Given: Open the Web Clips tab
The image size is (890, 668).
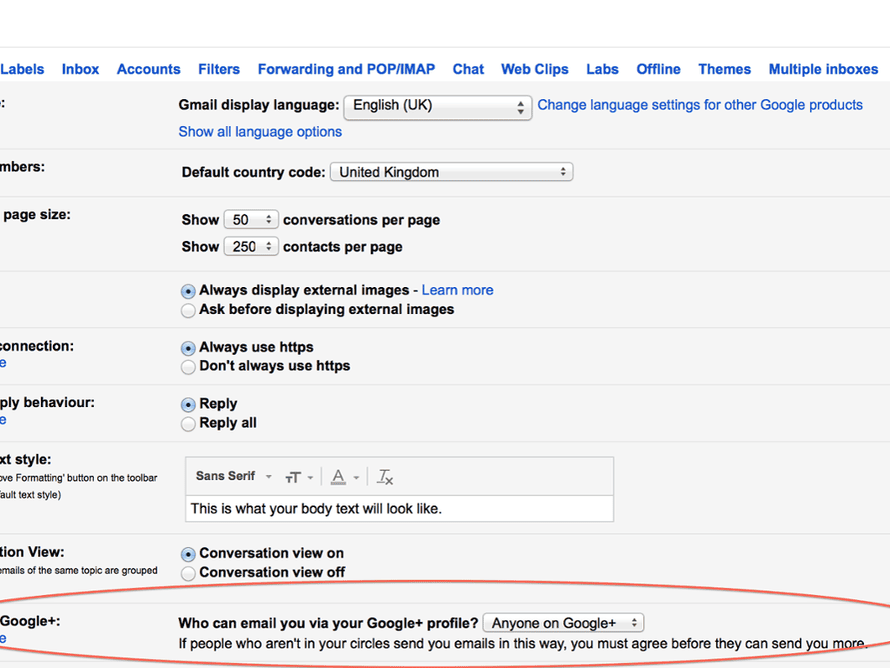Looking at the screenshot, I should [535, 69].
